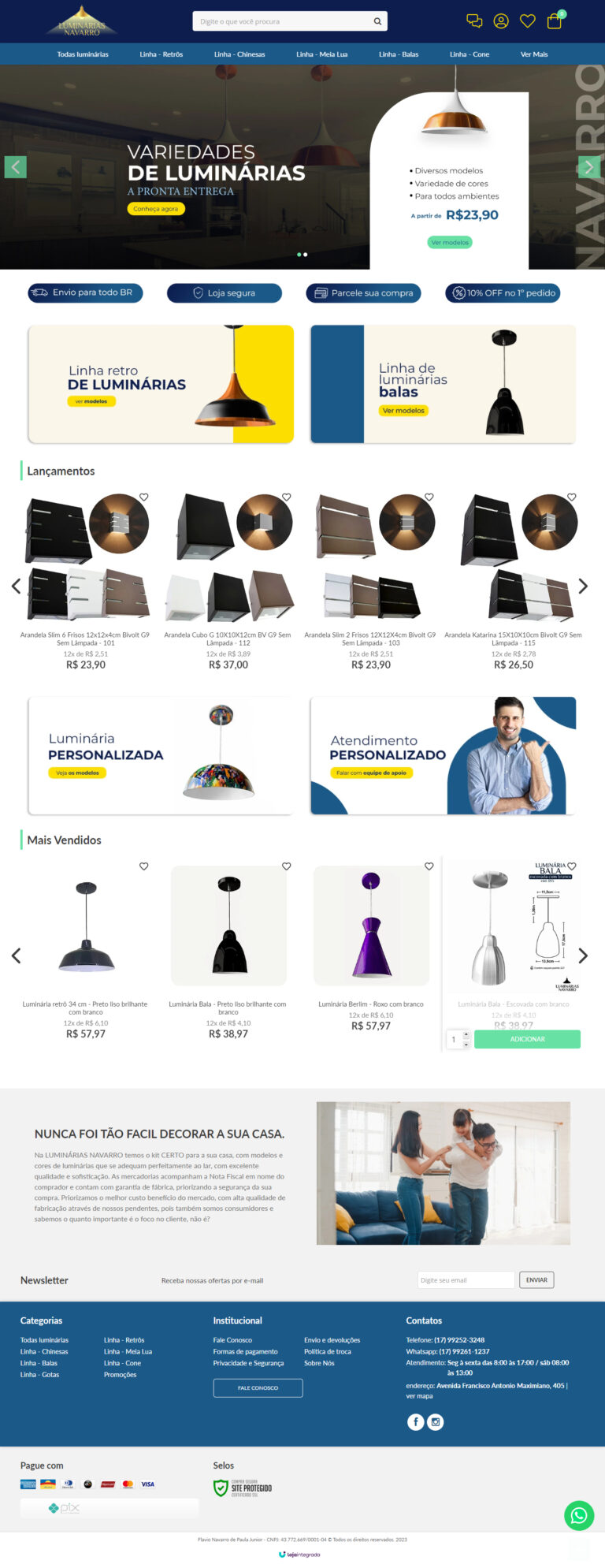Screen dimensions: 605x1568
Task: Advance the hero banner with right arrow
Action: [589, 166]
